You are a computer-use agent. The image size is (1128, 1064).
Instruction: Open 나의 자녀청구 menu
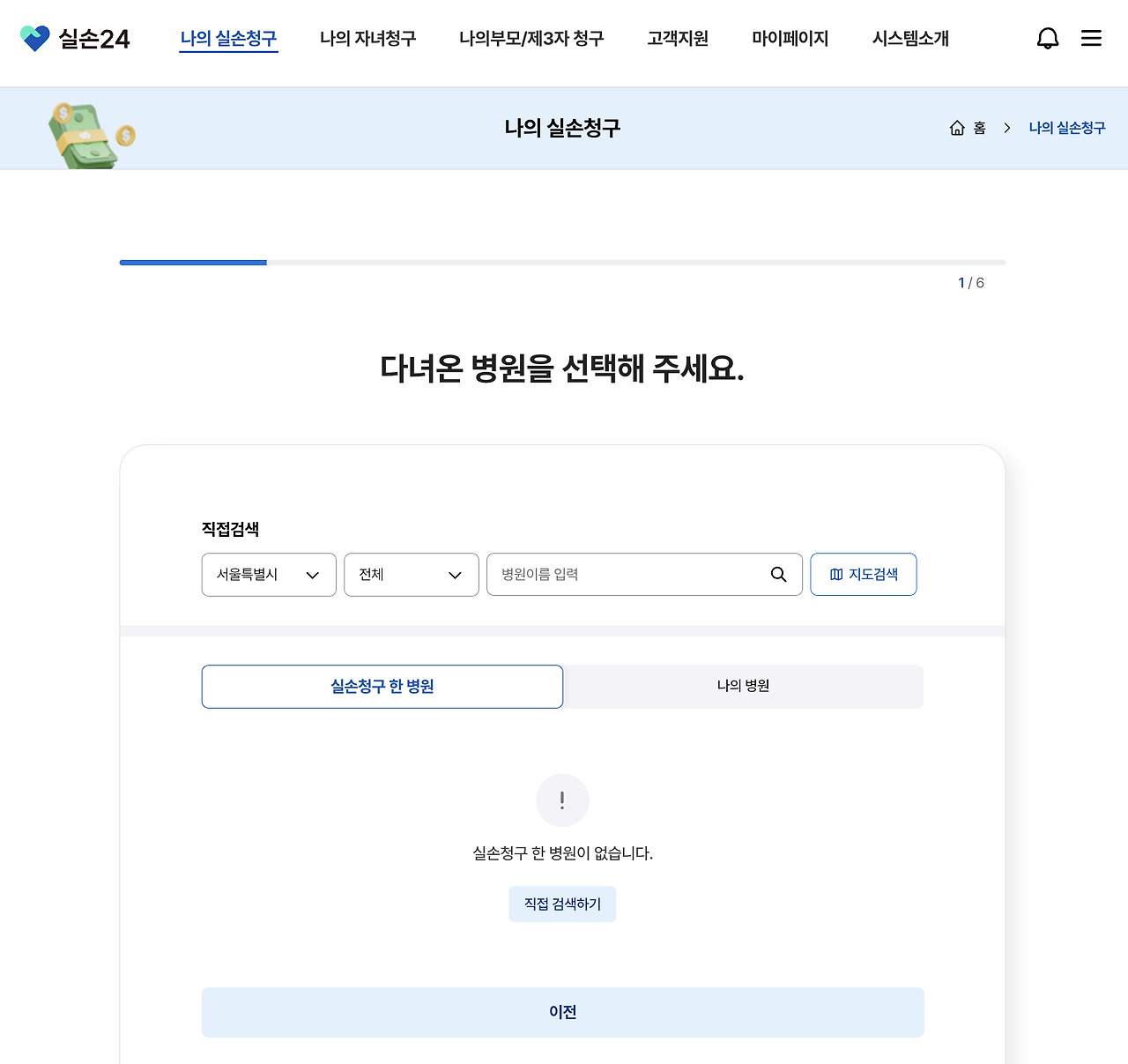(x=367, y=39)
